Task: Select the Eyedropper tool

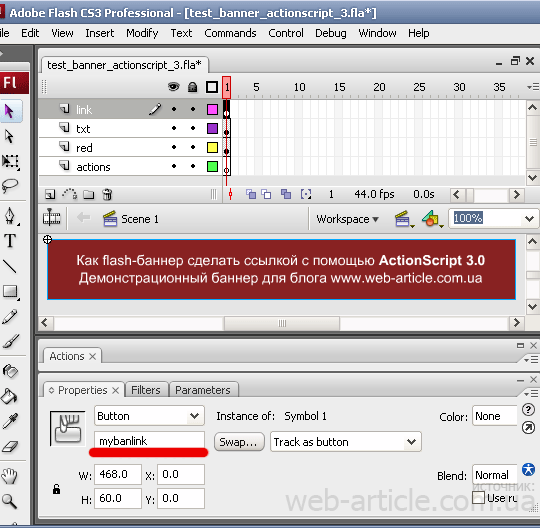Action: click(10, 421)
